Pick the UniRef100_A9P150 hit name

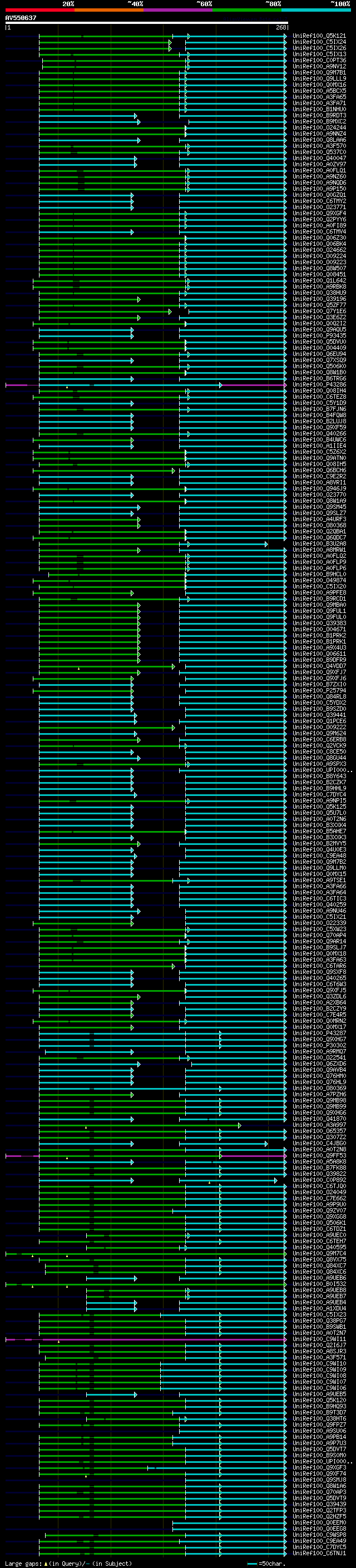(x=319, y=189)
